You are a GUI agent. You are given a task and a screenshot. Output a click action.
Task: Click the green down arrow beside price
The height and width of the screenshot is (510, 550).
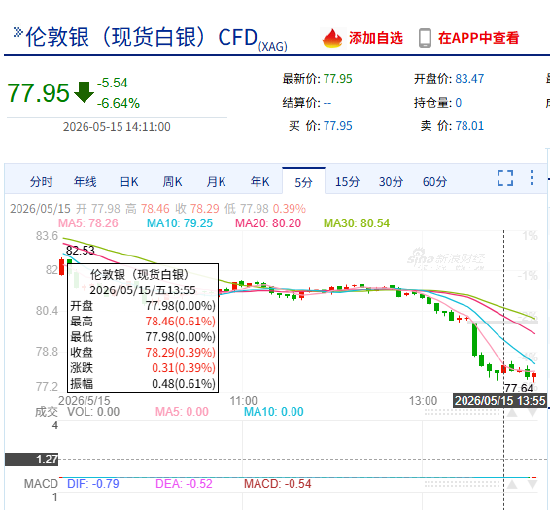pos(84,92)
